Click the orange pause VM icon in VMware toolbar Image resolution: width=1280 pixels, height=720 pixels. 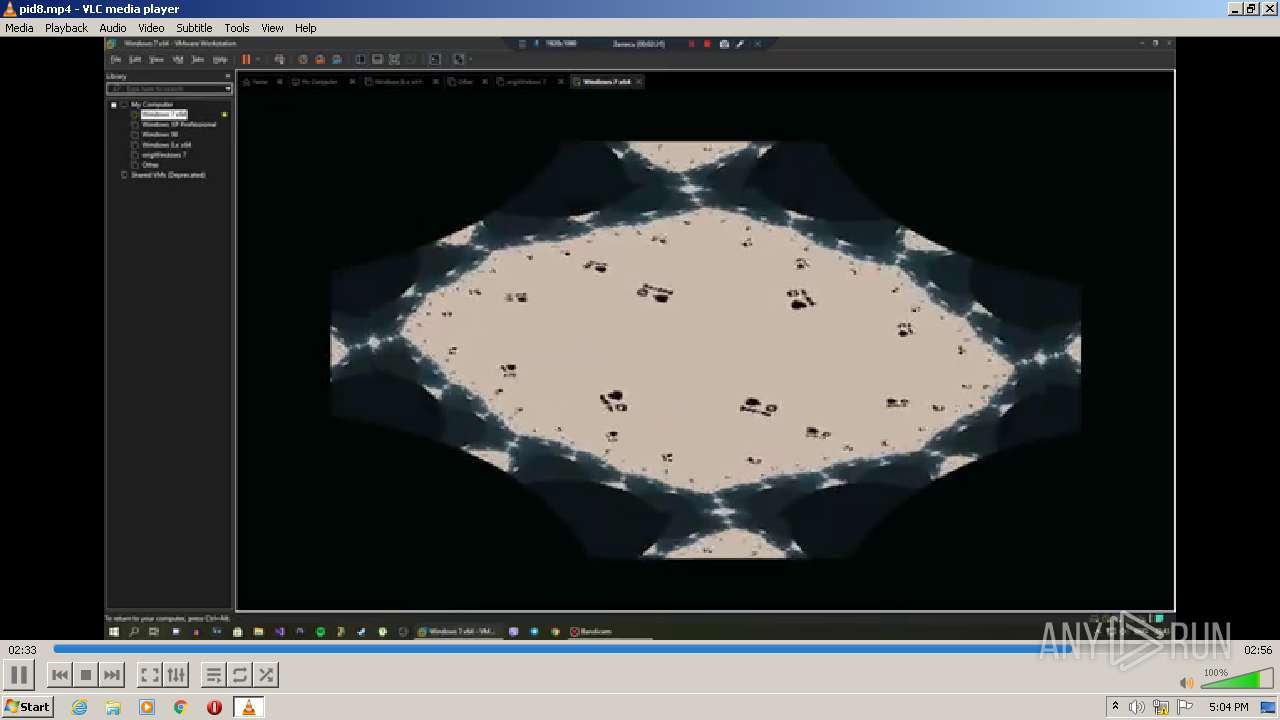pyautogui.click(x=246, y=59)
